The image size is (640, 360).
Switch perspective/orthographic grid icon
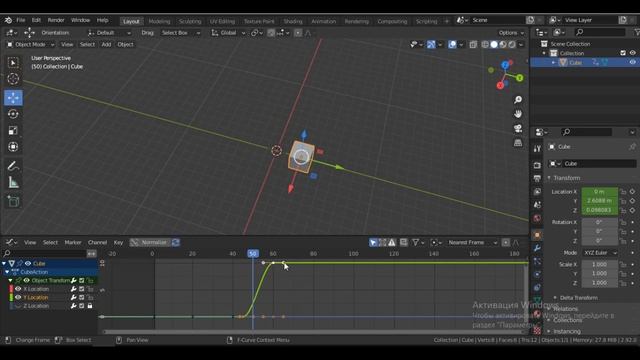click(518, 142)
